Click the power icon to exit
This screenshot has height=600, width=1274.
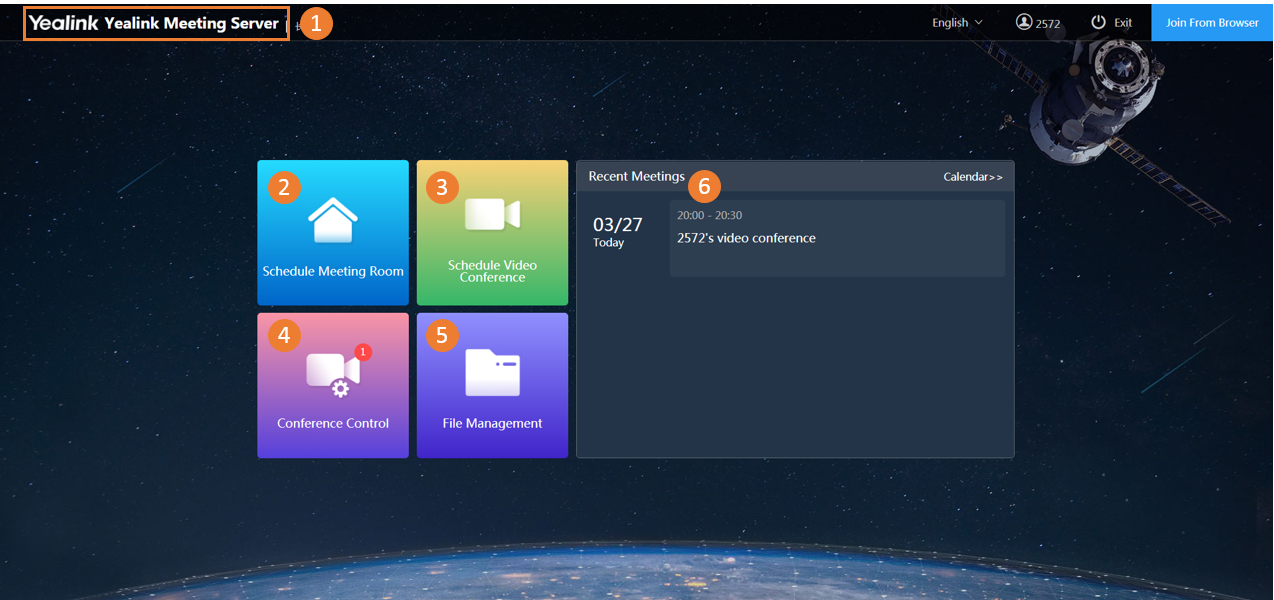point(1099,22)
